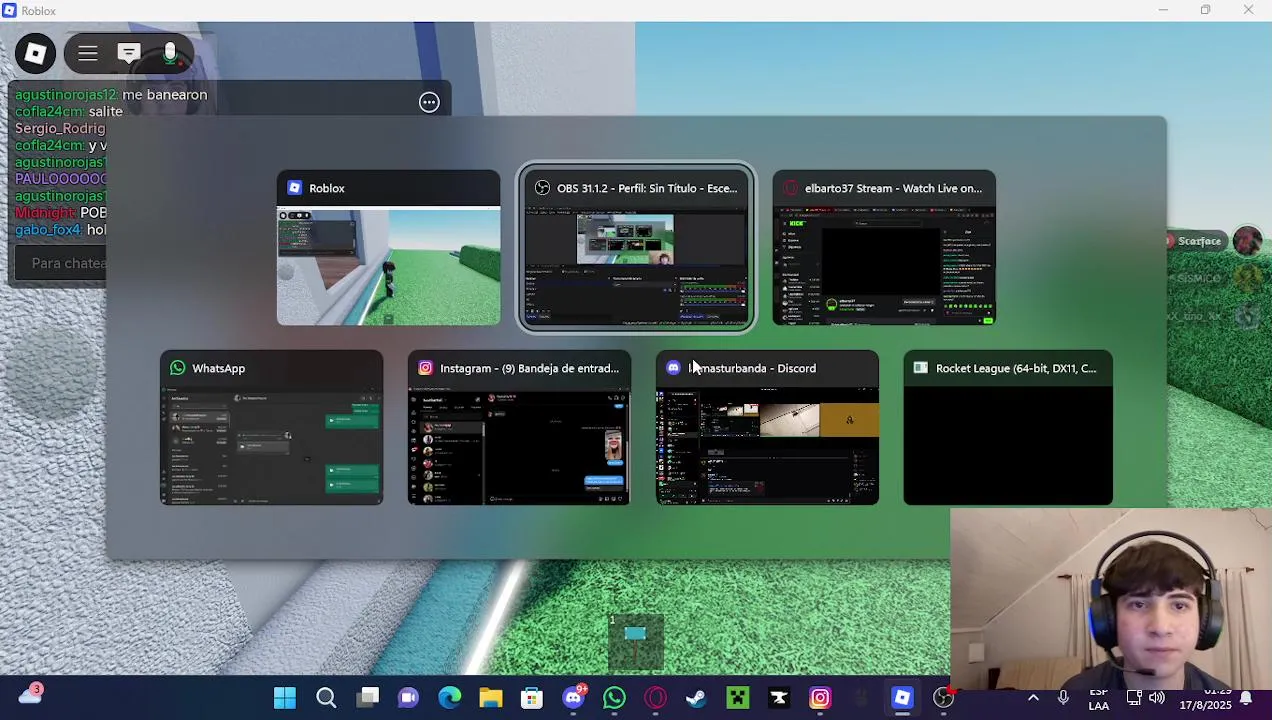Switch to the Rocket League window thumbnail

tap(1008, 428)
